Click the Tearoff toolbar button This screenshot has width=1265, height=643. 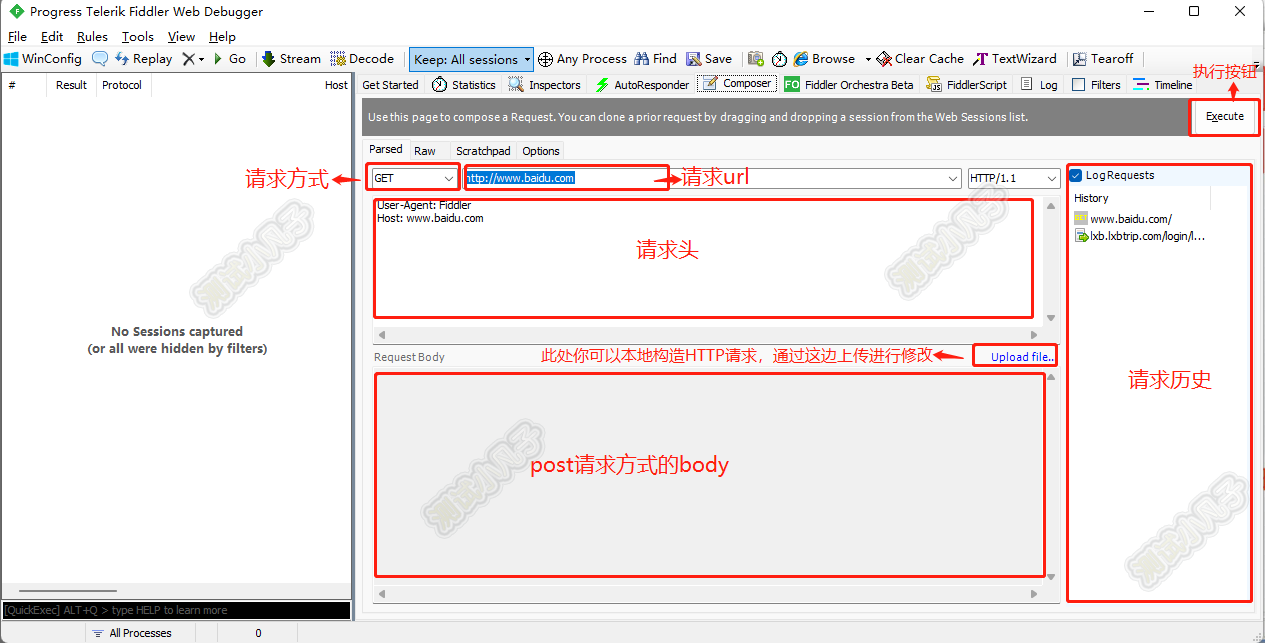[1103, 59]
